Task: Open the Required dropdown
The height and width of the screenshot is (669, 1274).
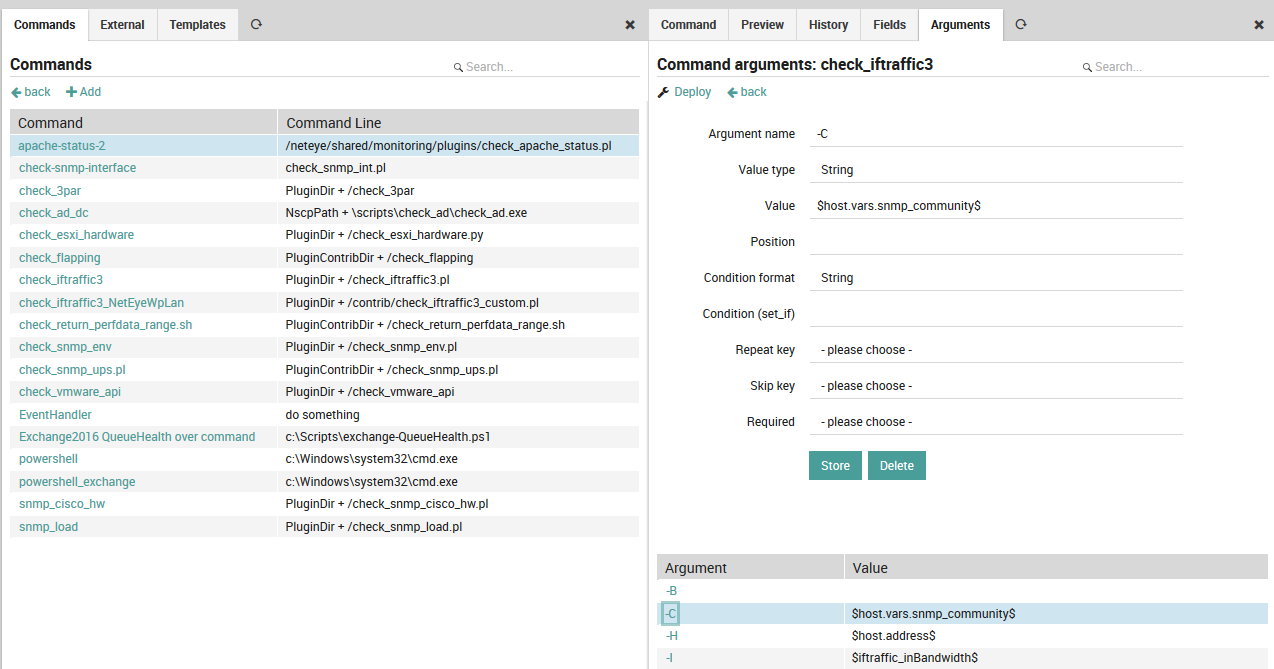Action: point(995,421)
